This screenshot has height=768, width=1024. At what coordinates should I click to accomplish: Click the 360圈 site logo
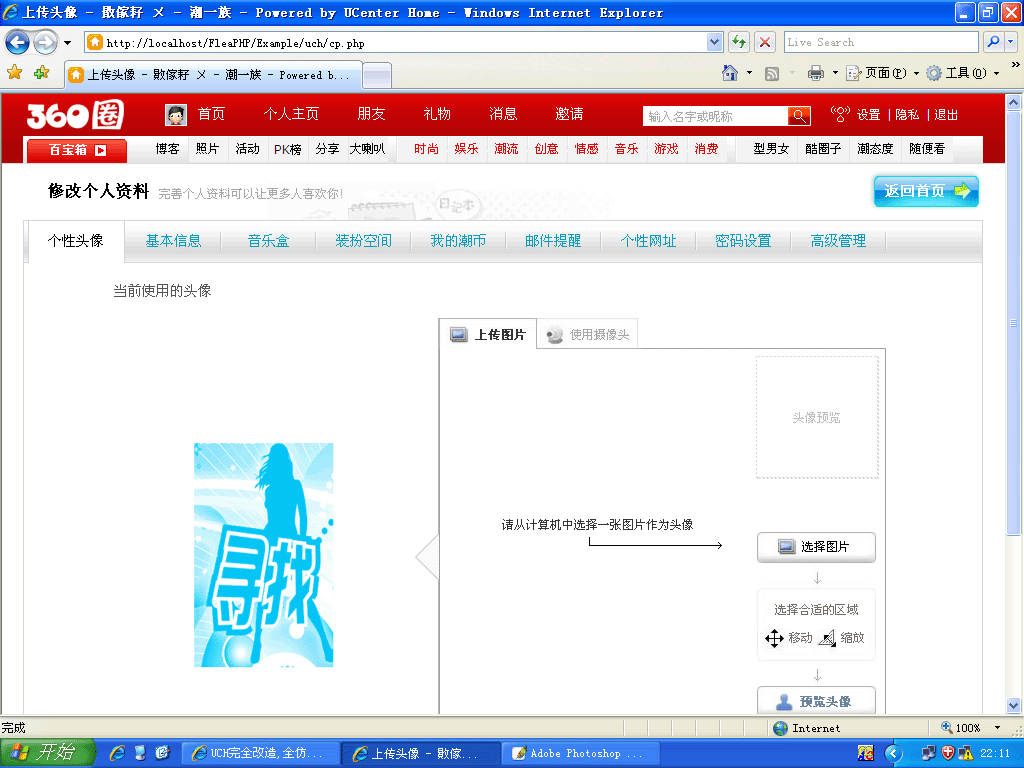(x=76, y=115)
